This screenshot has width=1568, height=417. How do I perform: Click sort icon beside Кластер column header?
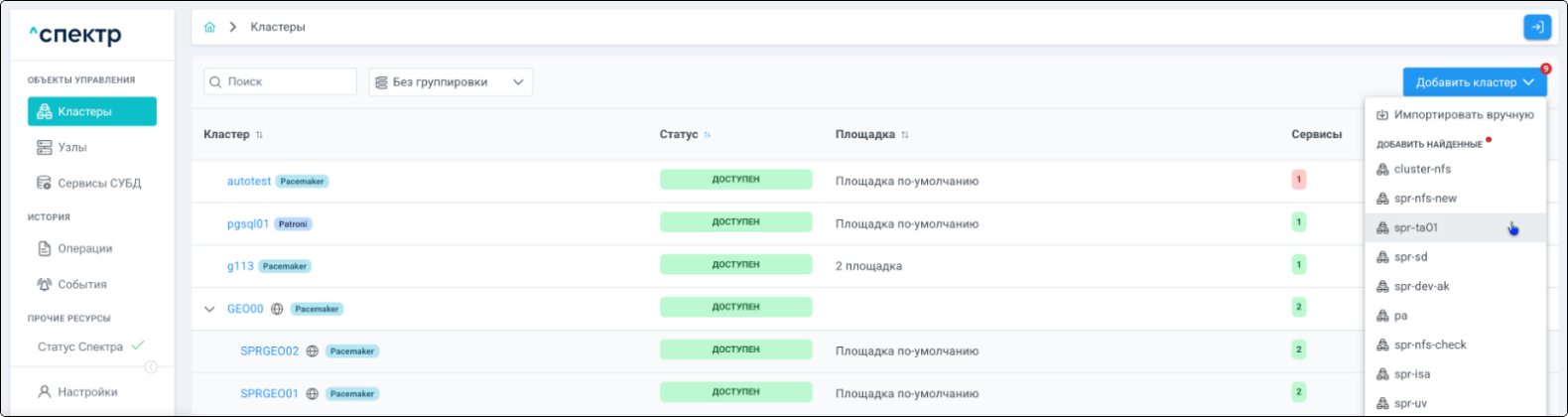pyautogui.click(x=260, y=135)
